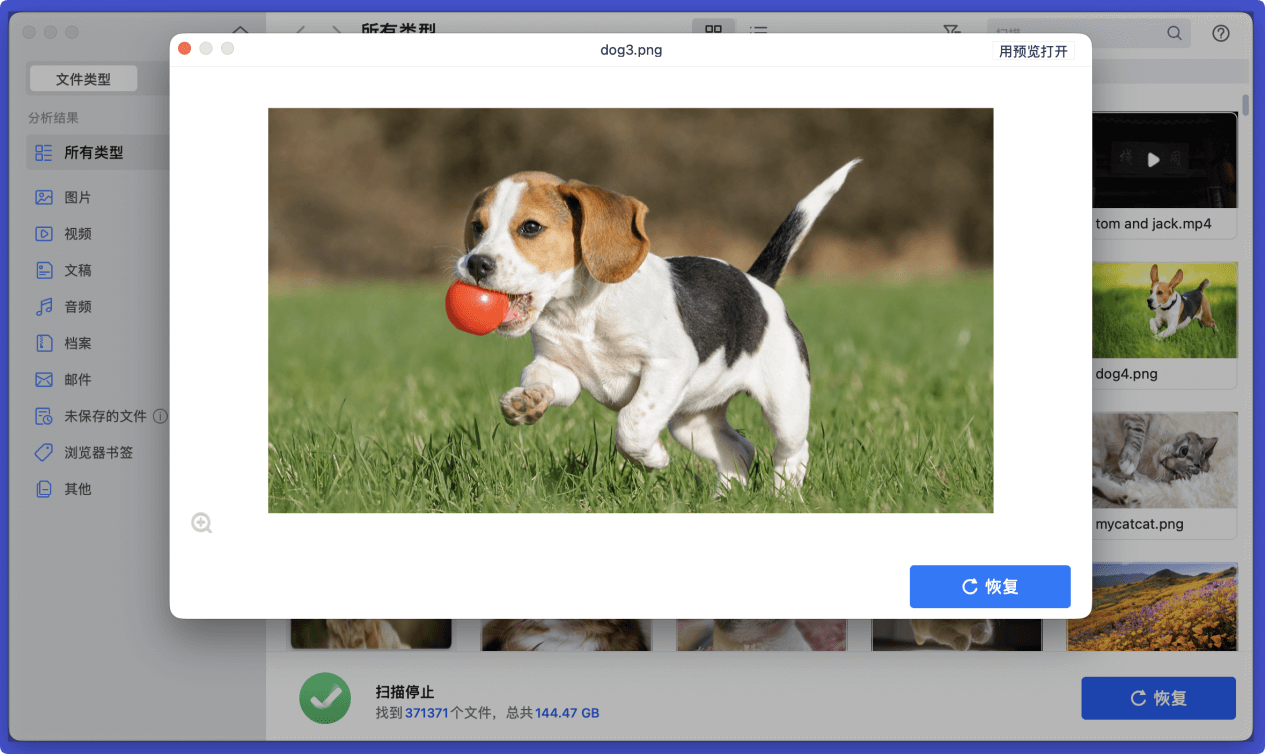Click the zoom-in magnifier in the preview
Image resolution: width=1265 pixels, height=754 pixels.
[202, 523]
